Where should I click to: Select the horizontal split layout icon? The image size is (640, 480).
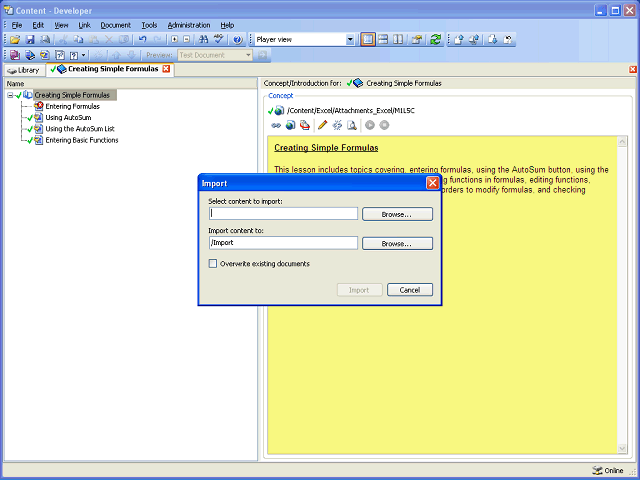[383, 40]
